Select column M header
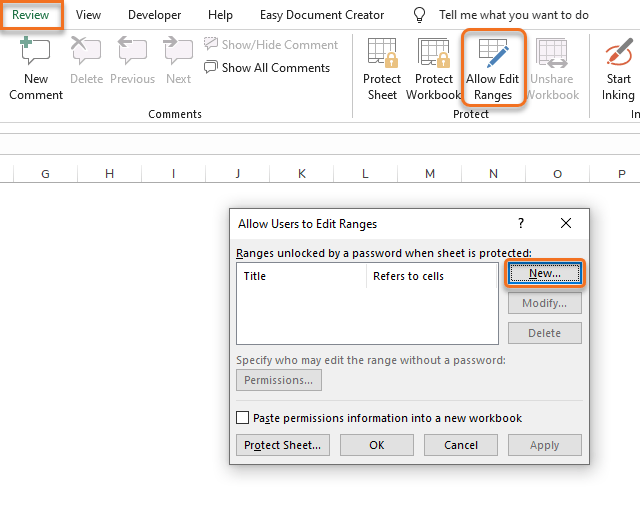This screenshot has width=640, height=510. [430, 174]
